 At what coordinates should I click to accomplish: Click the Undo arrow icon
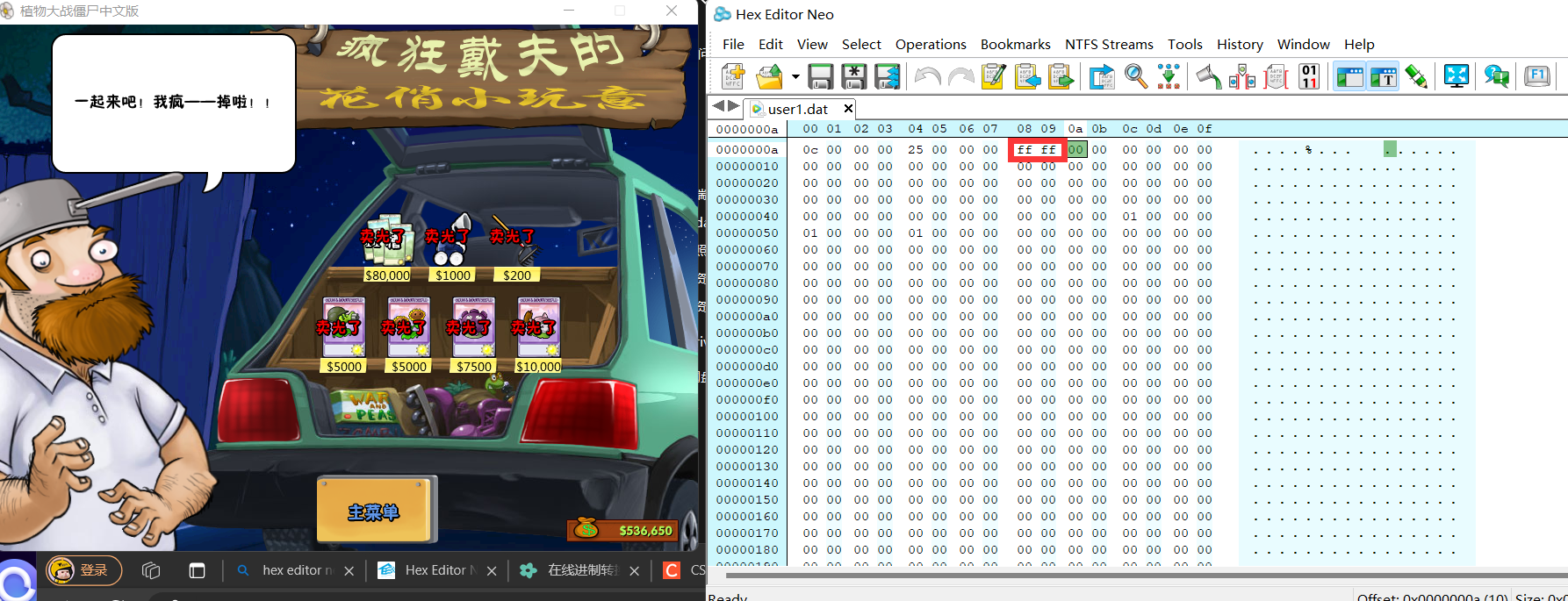pos(927,77)
